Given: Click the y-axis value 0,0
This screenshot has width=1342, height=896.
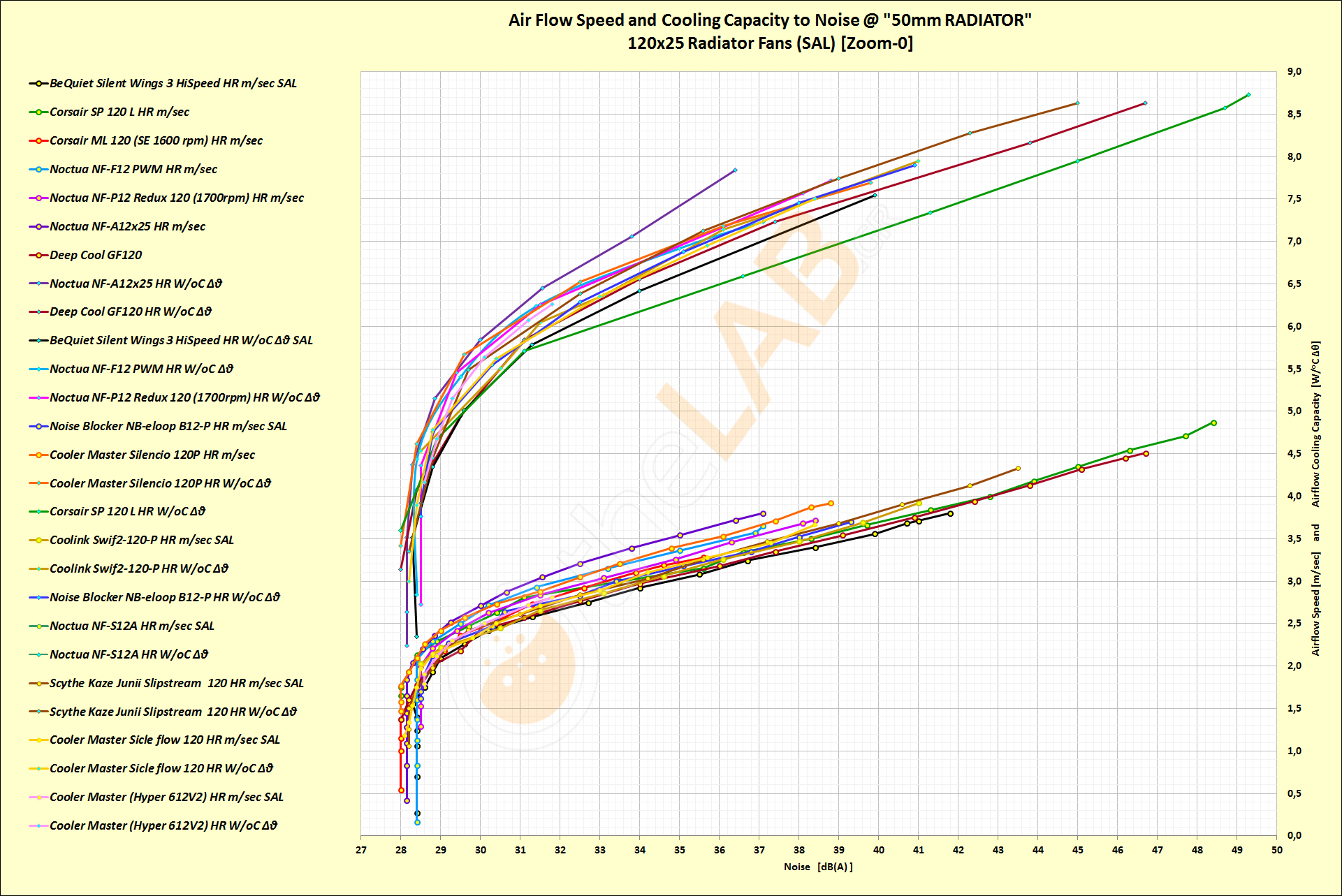Looking at the screenshot, I should click(x=1294, y=836).
